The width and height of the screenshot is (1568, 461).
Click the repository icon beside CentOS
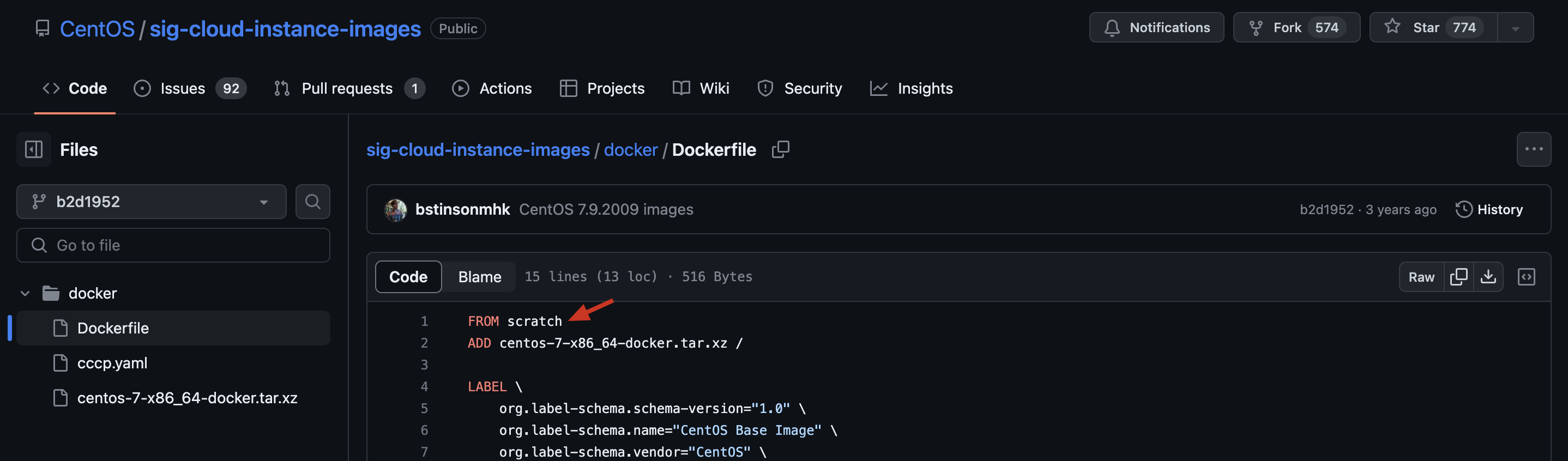tap(42, 28)
